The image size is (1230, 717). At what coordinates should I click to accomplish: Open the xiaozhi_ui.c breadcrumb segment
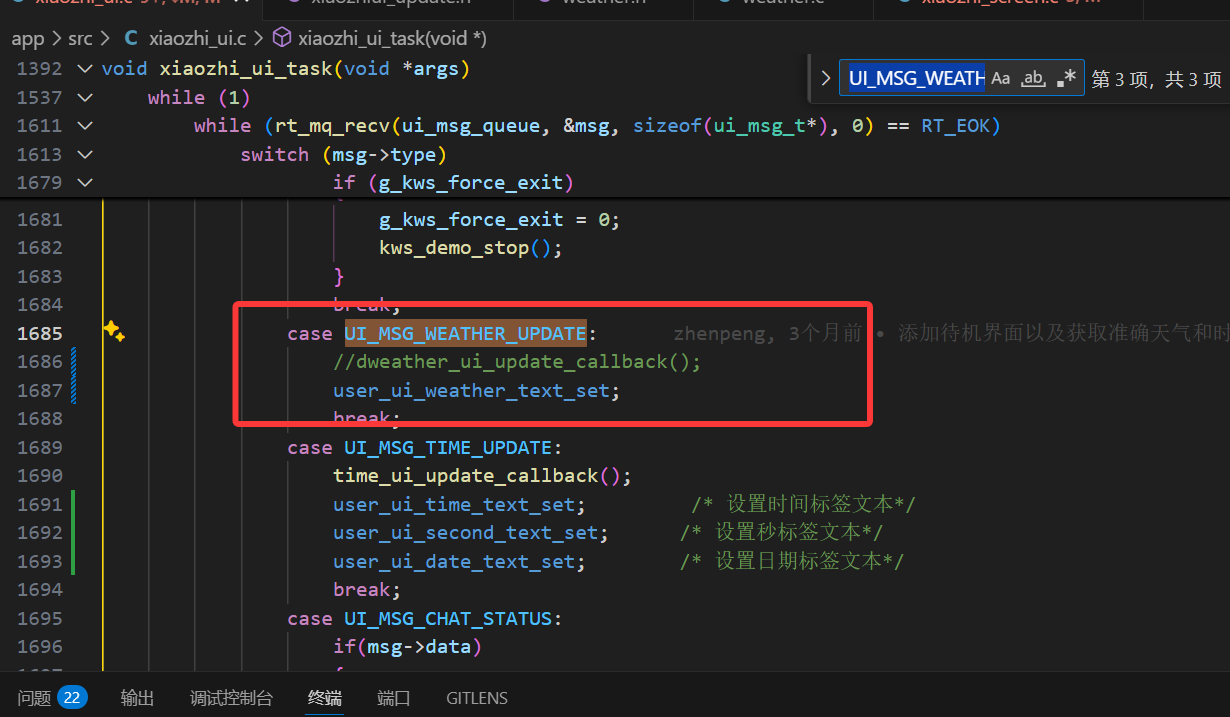[x=195, y=39]
